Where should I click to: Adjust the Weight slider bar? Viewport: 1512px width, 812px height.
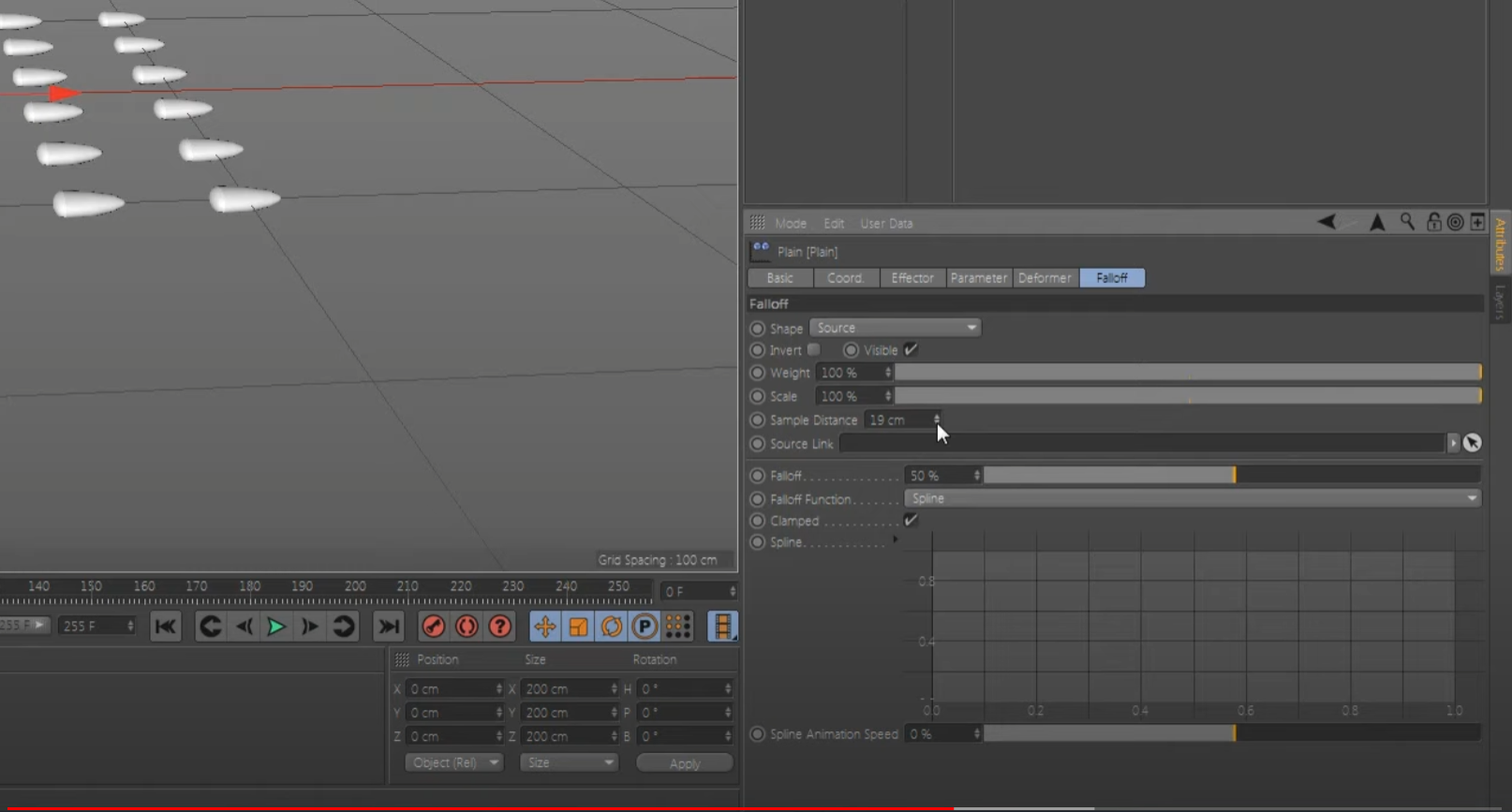pyautogui.click(x=1188, y=372)
